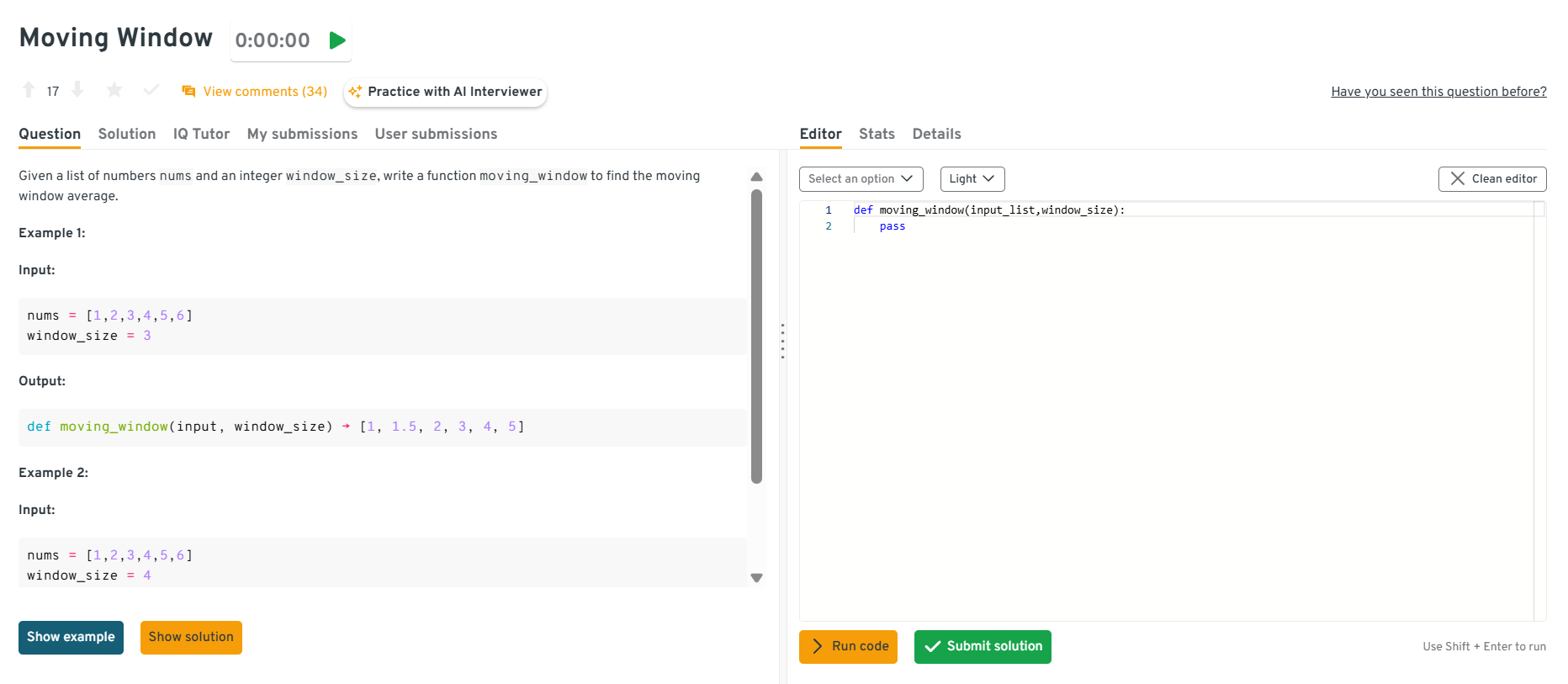The height and width of the screenshot is (684, 1568).
Task: Click the panel divider drag handle dots
Action: pos(782,342)
